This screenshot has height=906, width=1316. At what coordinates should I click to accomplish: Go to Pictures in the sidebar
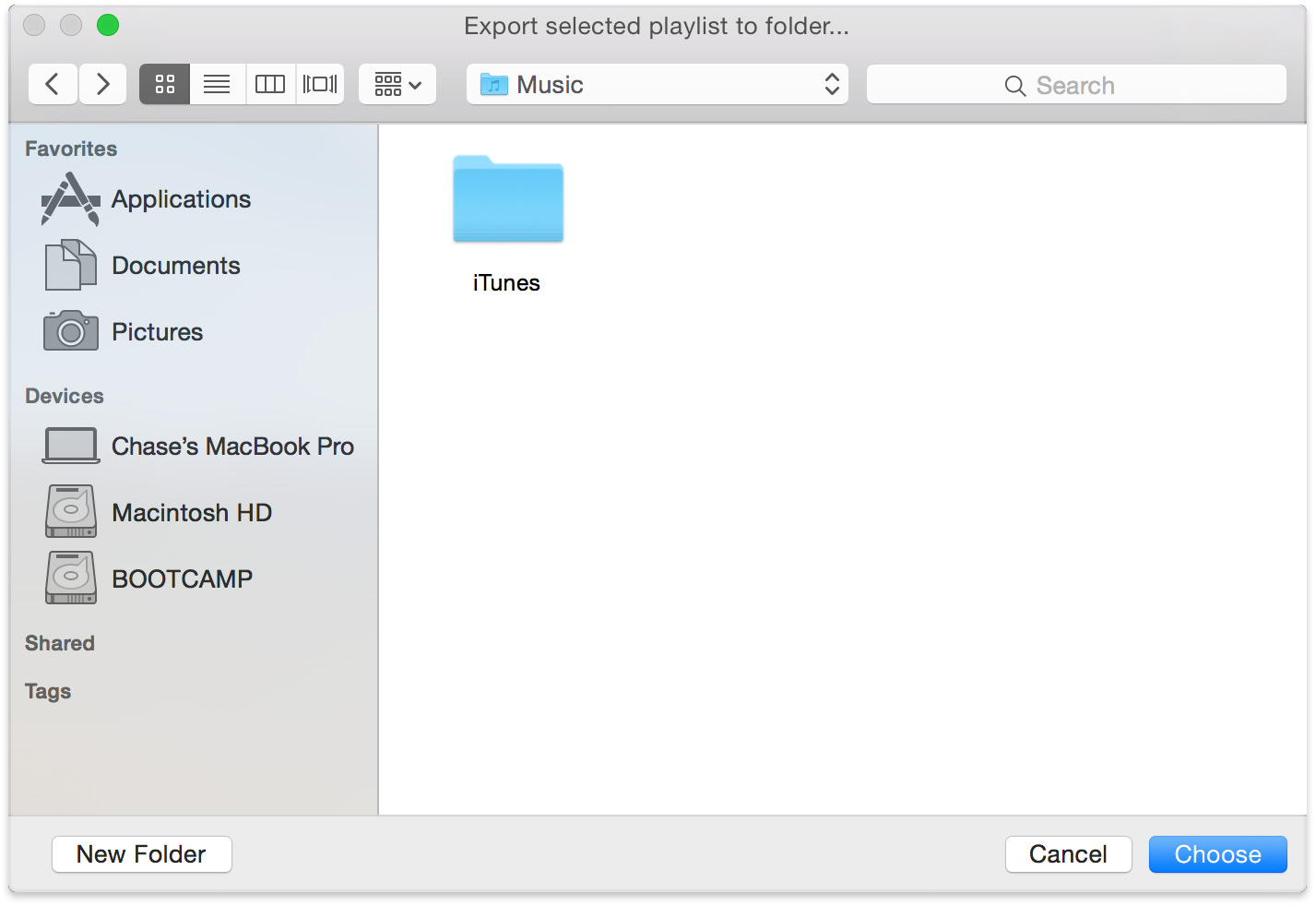pos(157,332)
